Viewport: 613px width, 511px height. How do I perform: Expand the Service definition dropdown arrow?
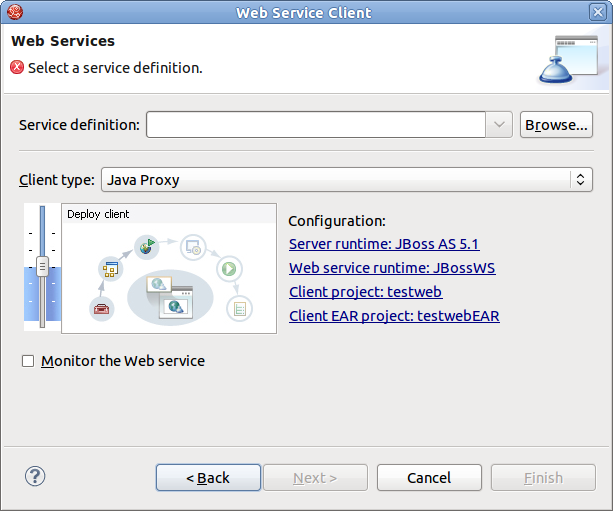click(x=499, y=125)
